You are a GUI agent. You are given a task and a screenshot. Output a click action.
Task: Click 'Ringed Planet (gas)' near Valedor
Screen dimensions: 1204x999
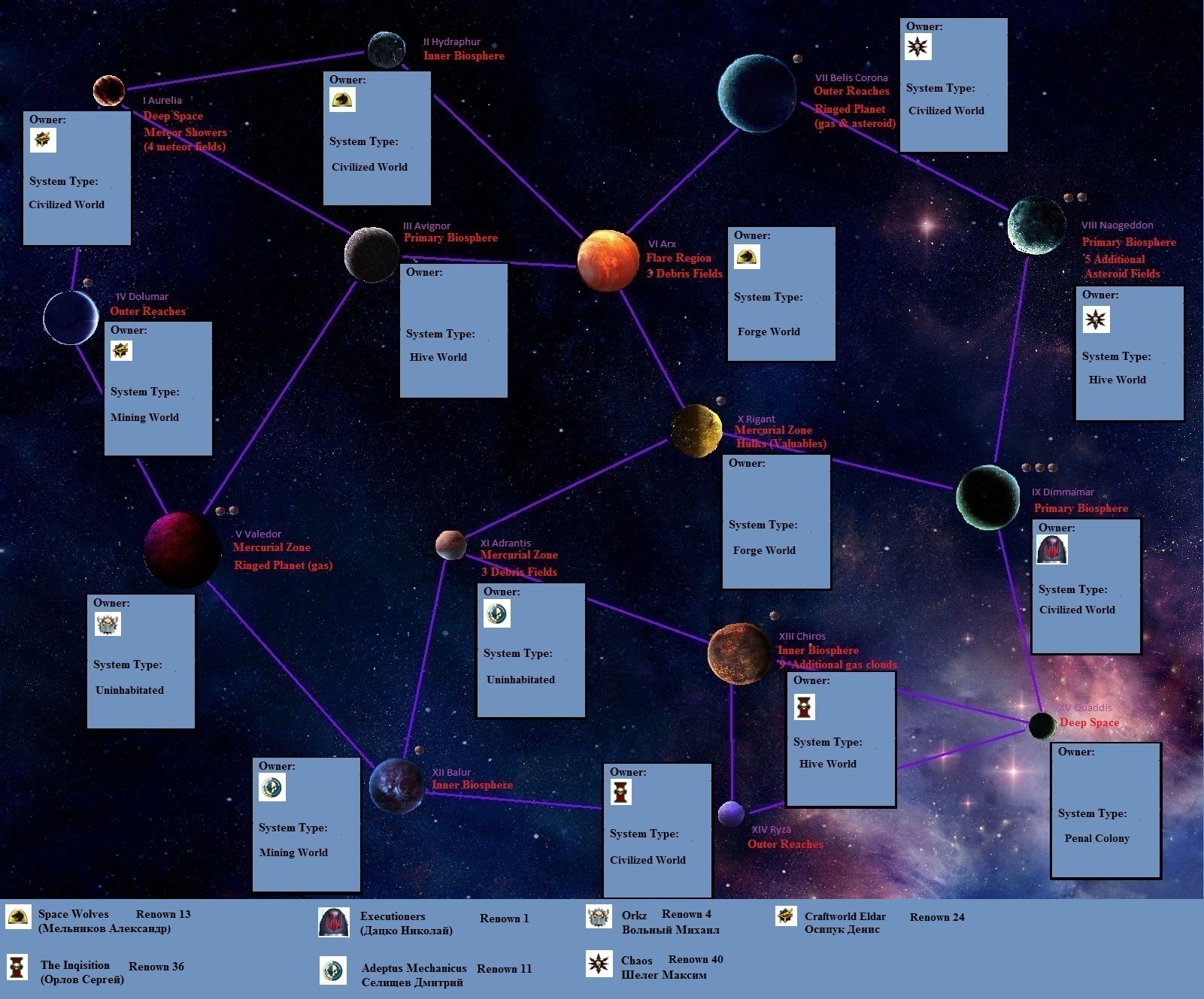283,565
